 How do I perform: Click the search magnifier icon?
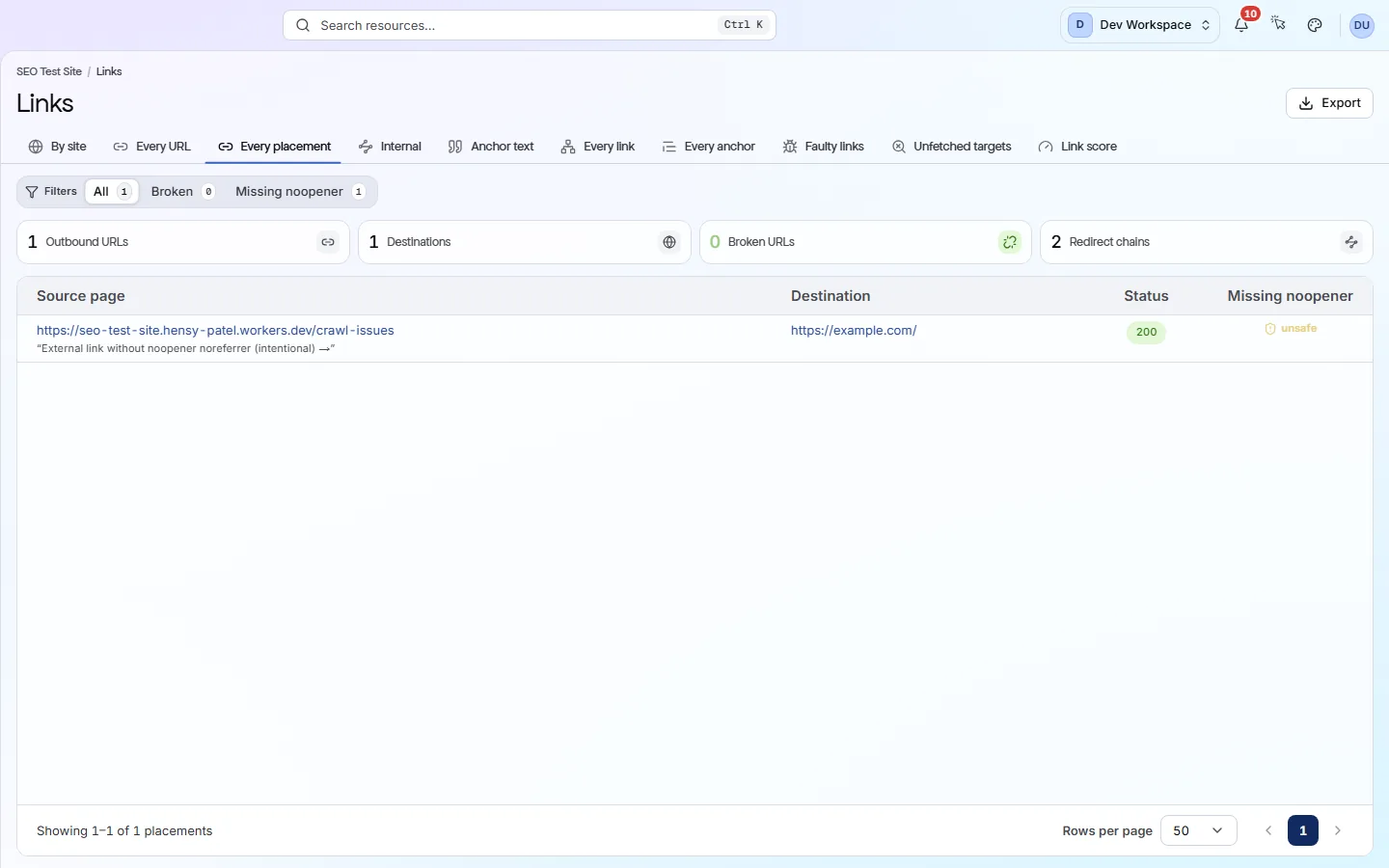tap(303, 25)
